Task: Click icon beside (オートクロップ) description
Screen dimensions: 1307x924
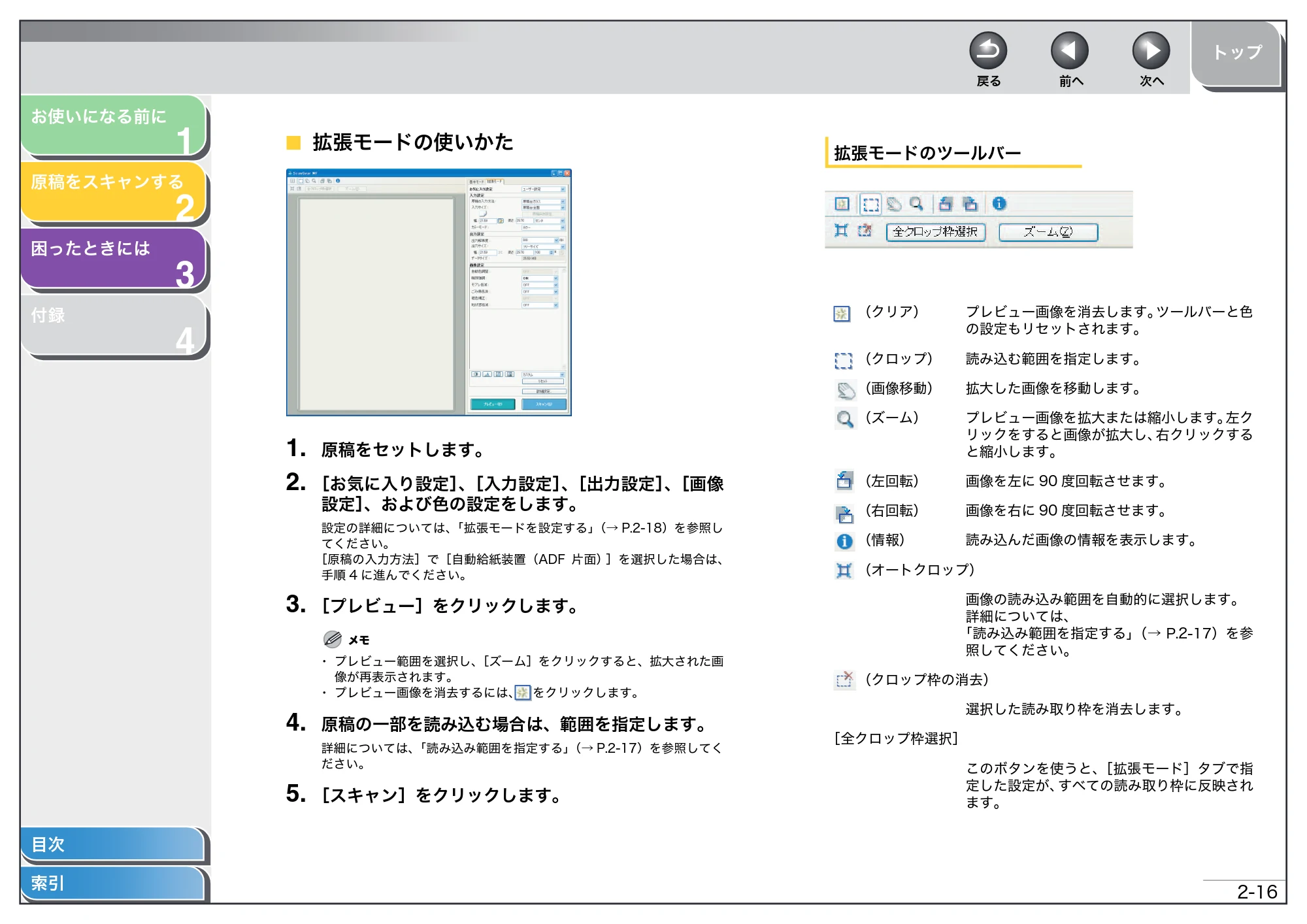Action: click(x=844, y=571)
